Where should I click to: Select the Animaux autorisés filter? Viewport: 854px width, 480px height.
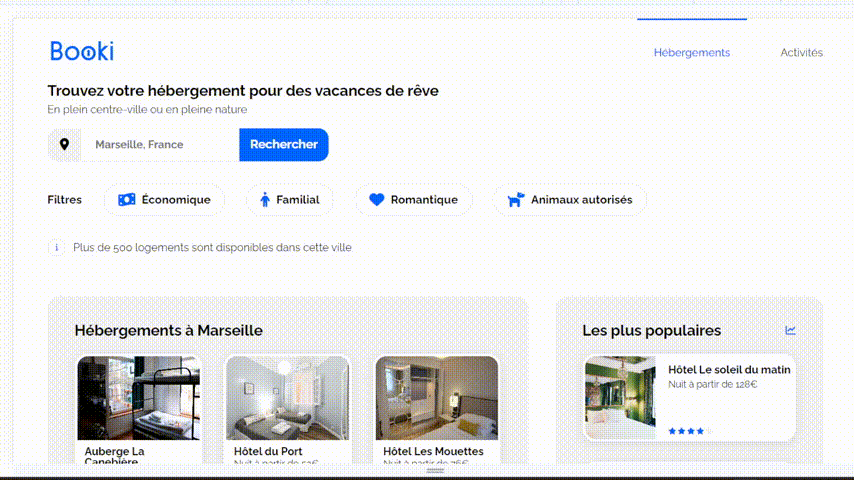(x=570, y=200)
